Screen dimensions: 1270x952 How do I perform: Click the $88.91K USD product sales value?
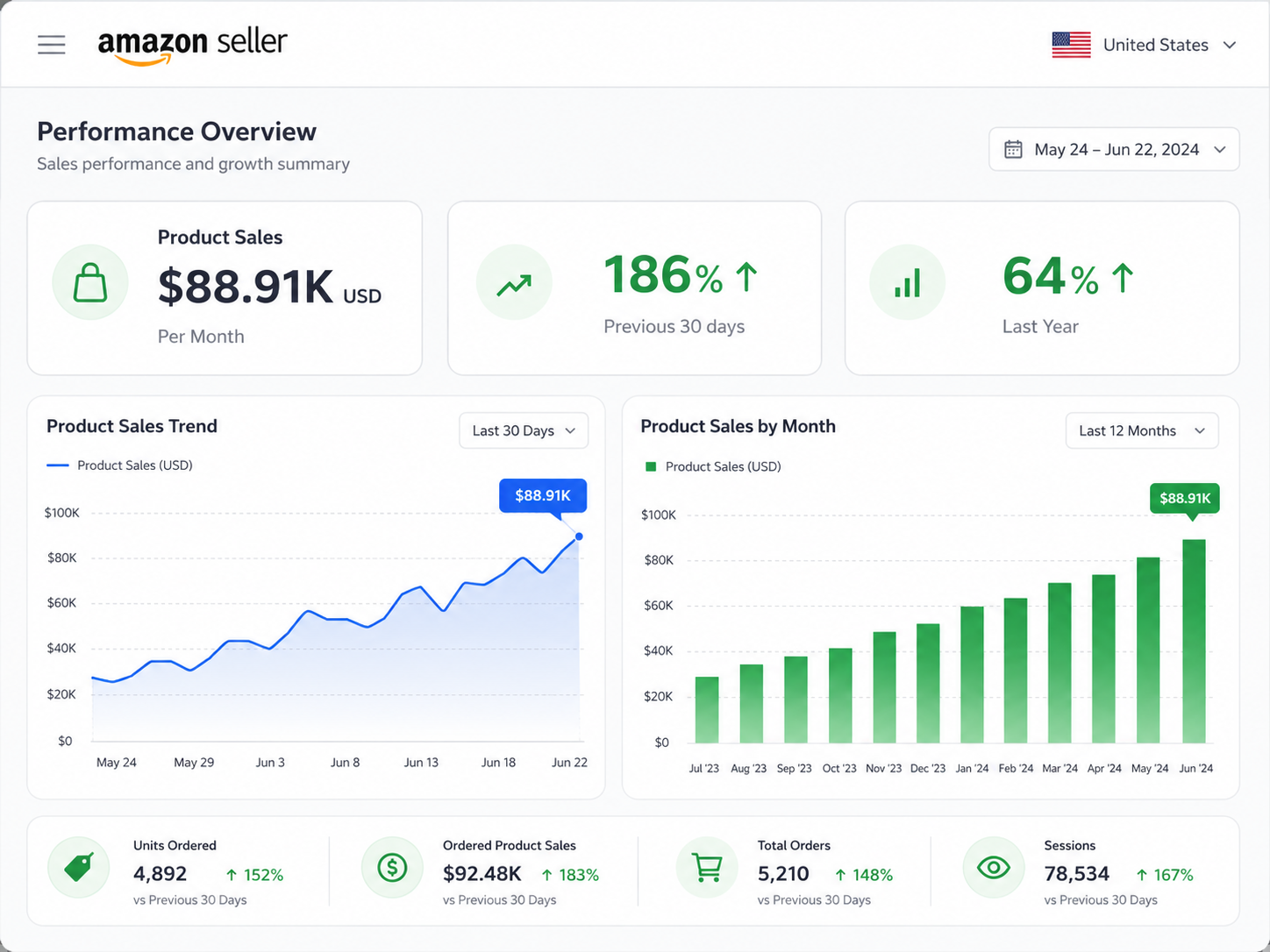coord(269,287)
